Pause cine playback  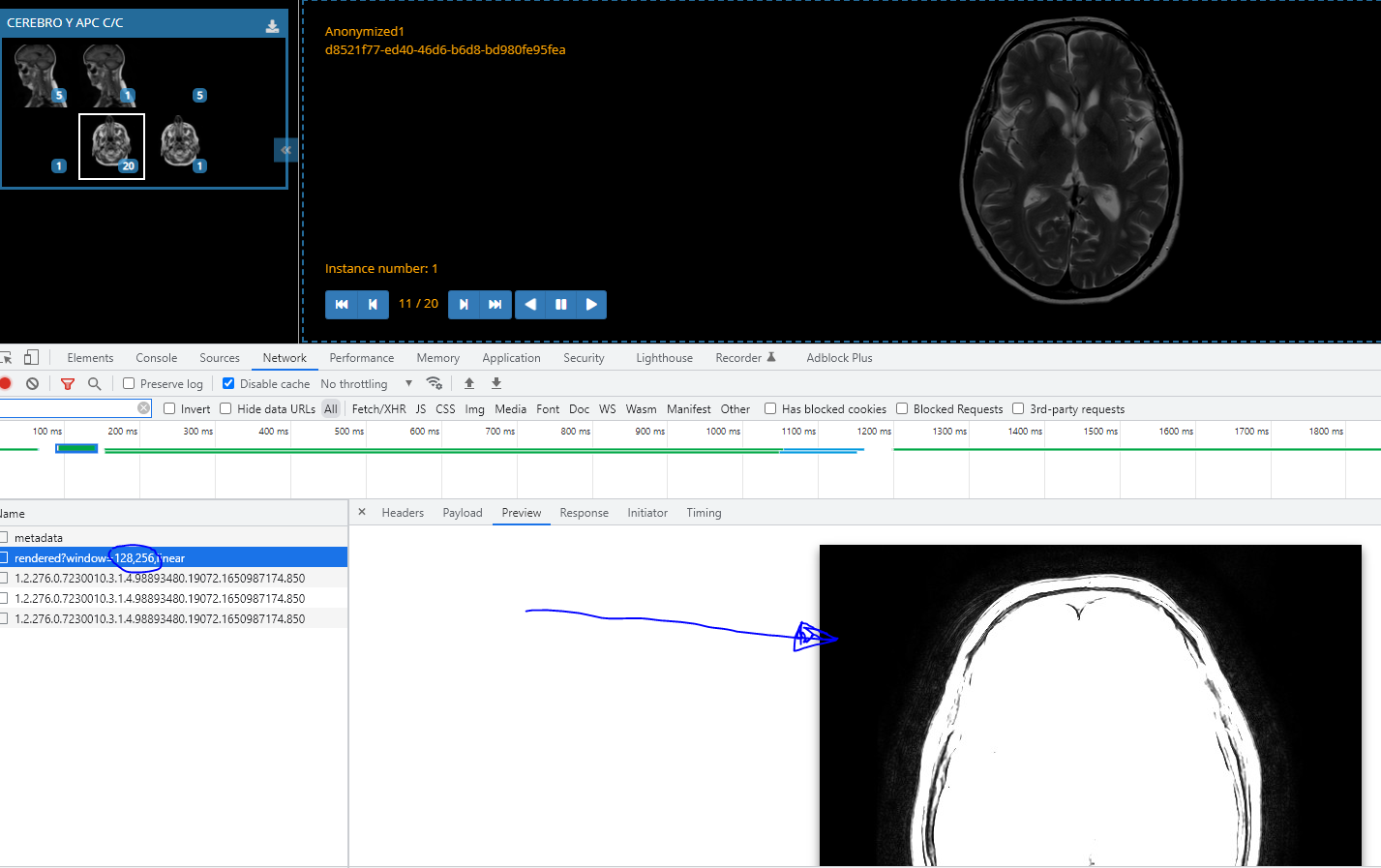(560, 304)
